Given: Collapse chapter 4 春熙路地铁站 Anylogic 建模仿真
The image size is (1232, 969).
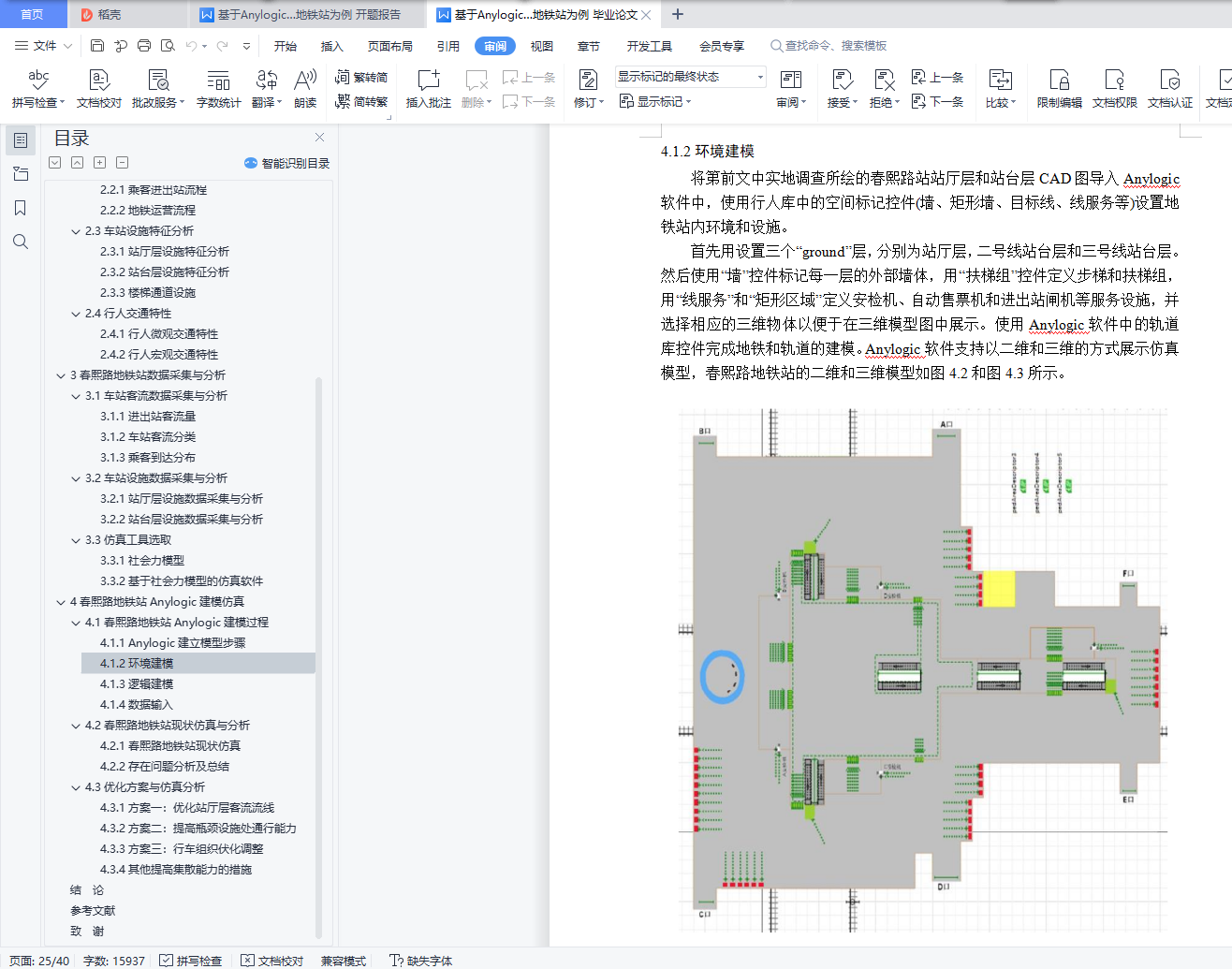Looking at the screenshot, I should click(x=61, y=602).
